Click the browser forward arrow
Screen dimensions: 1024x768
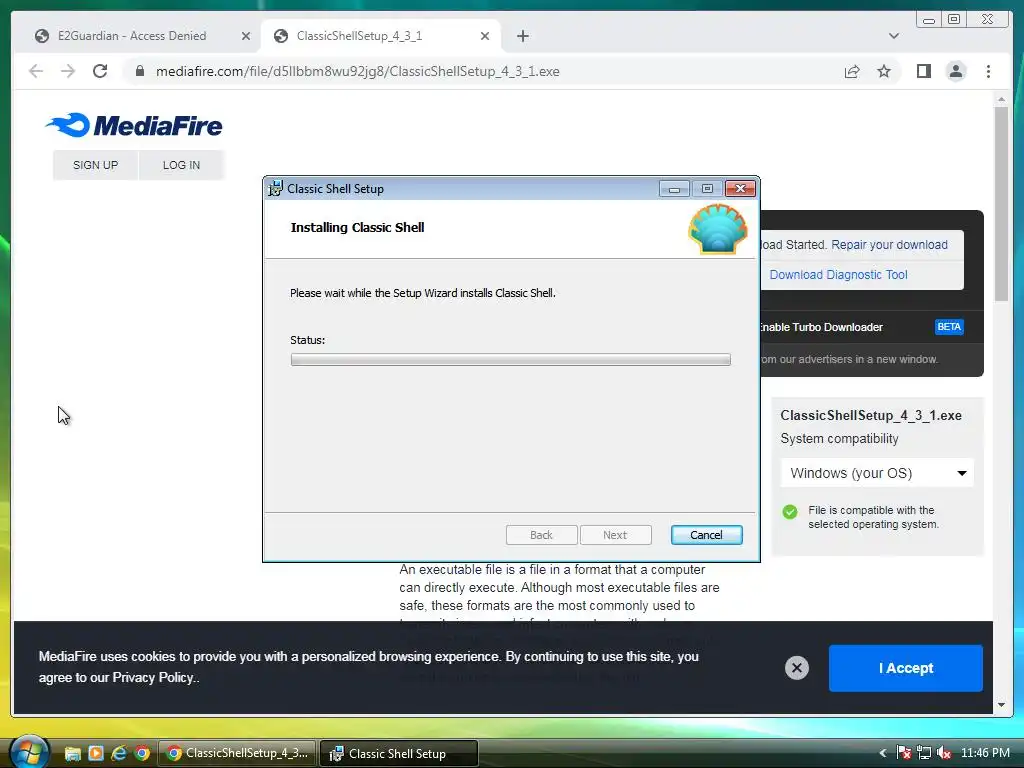point(68,71)
